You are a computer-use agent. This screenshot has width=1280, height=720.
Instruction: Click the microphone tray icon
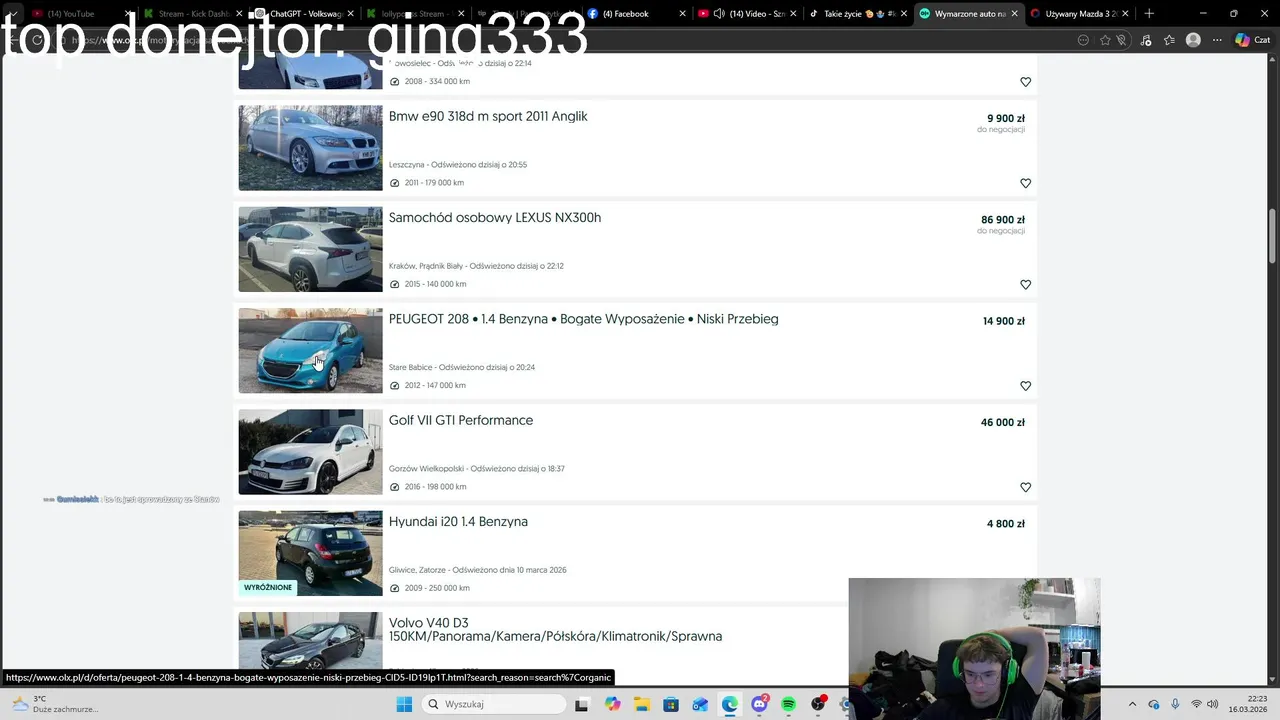coord(1175,704)
